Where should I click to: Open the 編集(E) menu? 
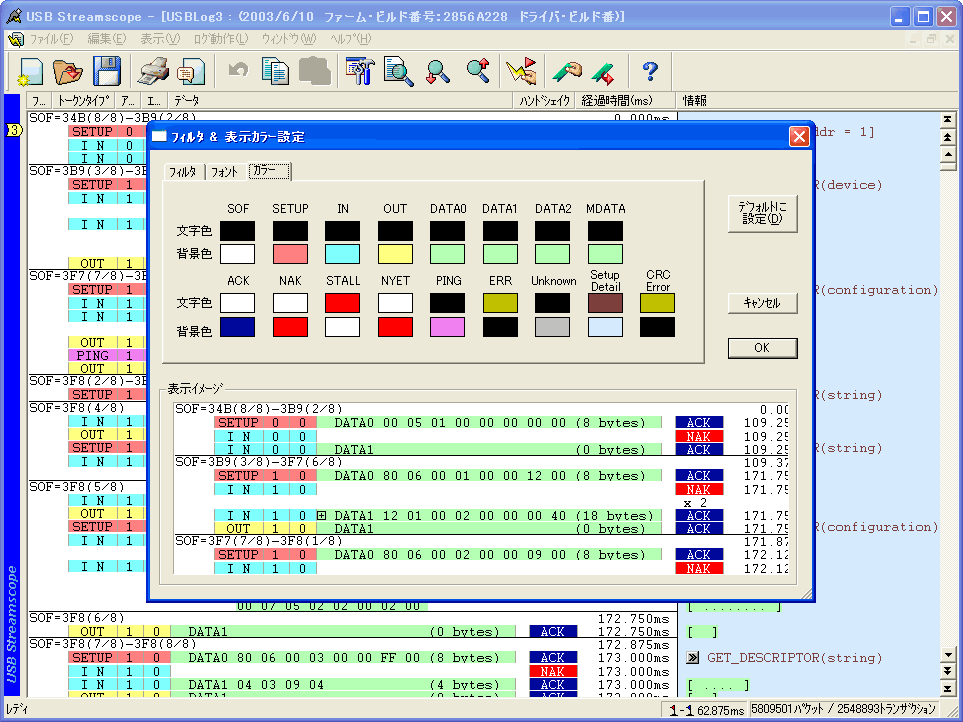point(106,39)
